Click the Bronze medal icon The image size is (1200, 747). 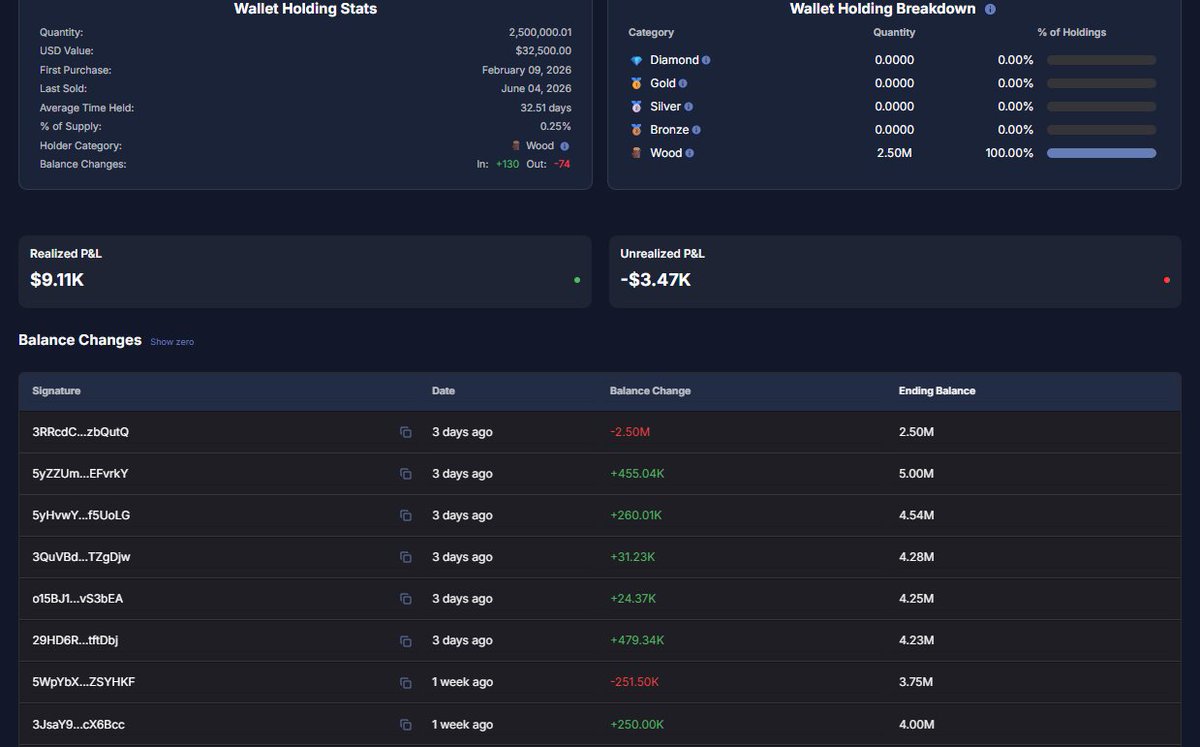pos(636,130)
